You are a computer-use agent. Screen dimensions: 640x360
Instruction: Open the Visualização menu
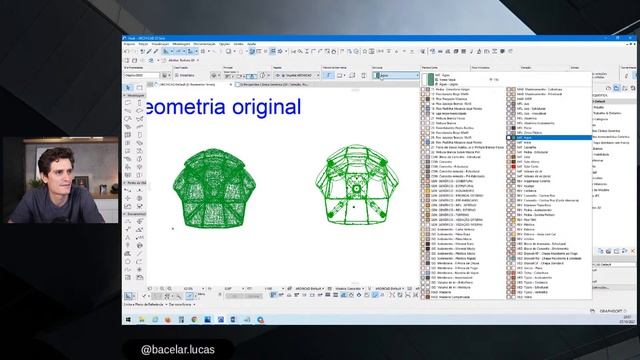(x=160, y=44)
